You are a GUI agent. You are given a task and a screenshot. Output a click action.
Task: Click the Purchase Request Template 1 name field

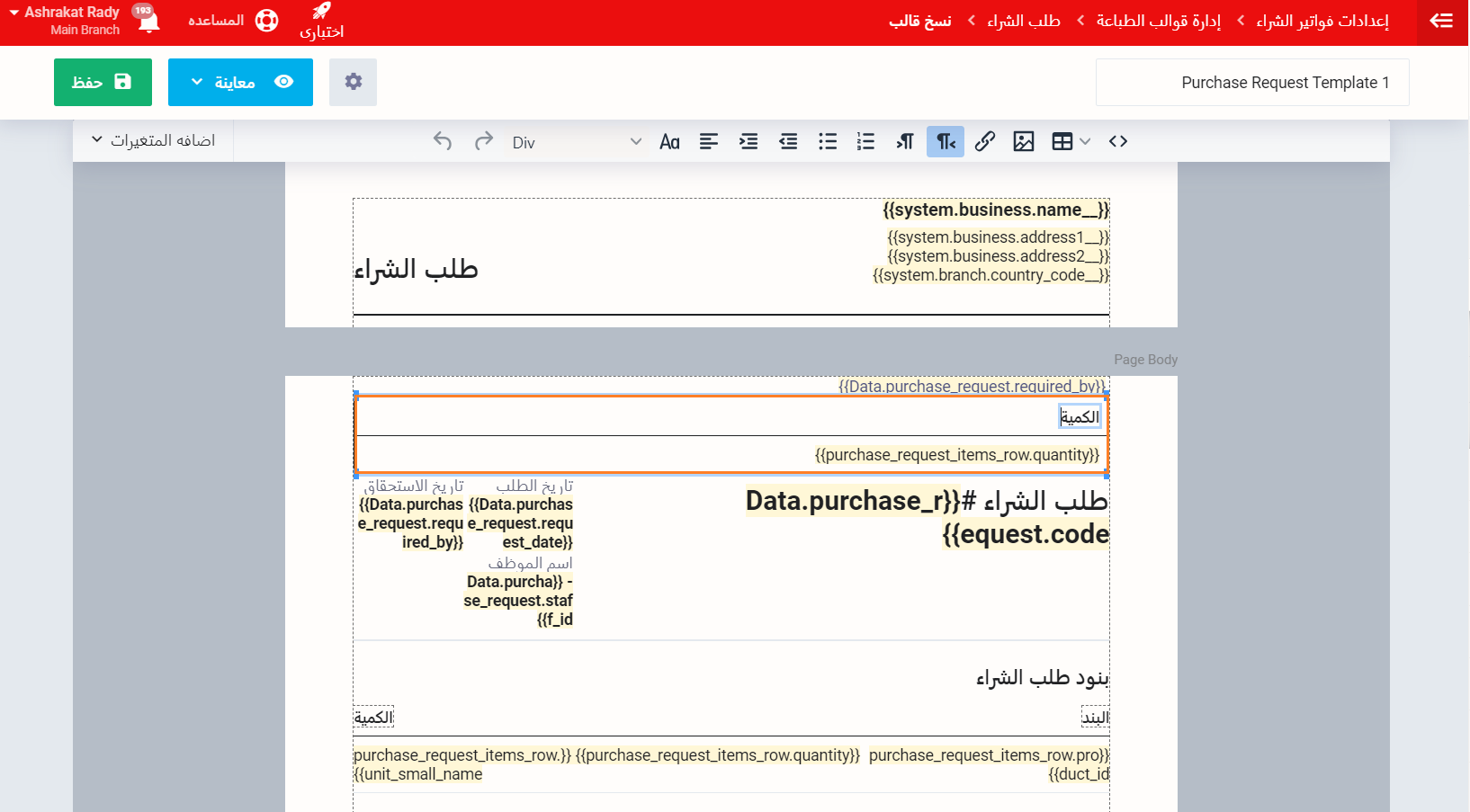click(x=1251, y=83)
